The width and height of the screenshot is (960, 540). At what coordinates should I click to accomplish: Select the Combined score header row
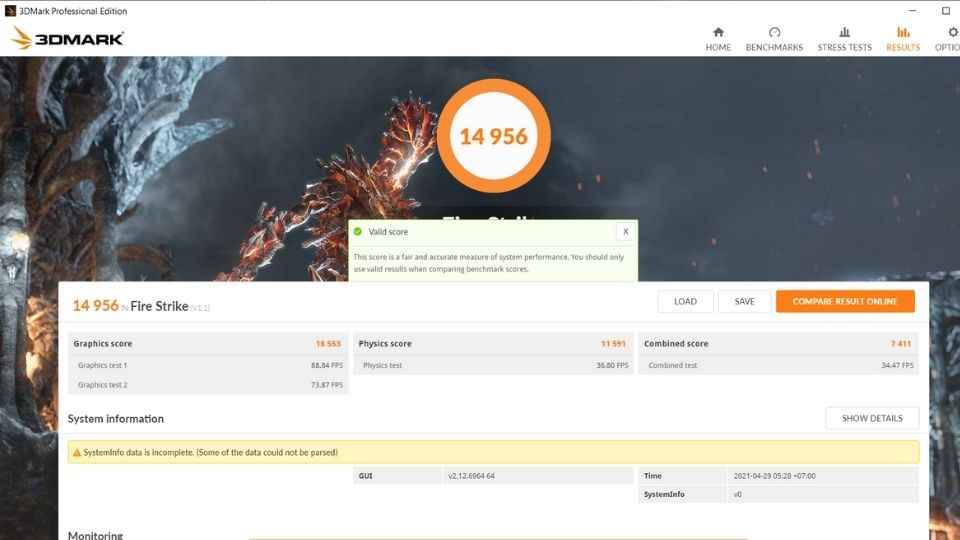[x=778, y=343]
